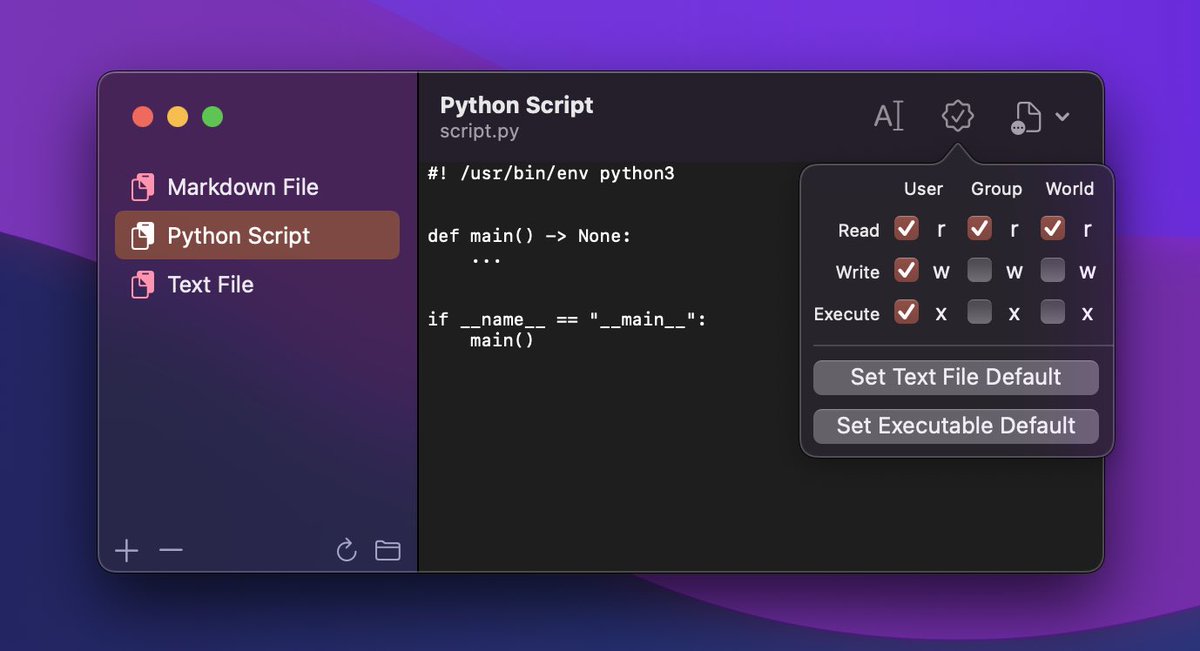The width and height of the screenshot is (1200, 651).
Task: Click the User column header in permissions
Action: point(923,189)
